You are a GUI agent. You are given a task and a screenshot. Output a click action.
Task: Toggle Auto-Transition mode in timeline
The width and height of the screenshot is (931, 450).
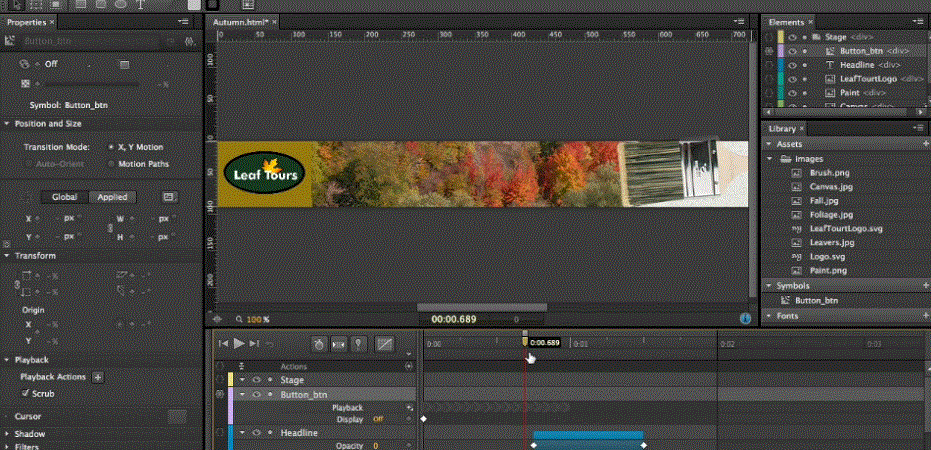click(x=338, y=344)
